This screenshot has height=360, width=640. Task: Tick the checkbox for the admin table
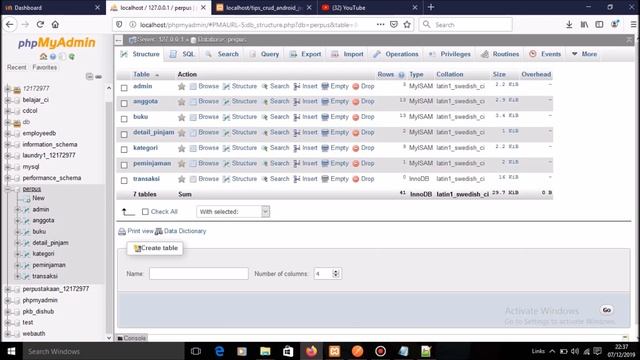click(x=124, y=87)
